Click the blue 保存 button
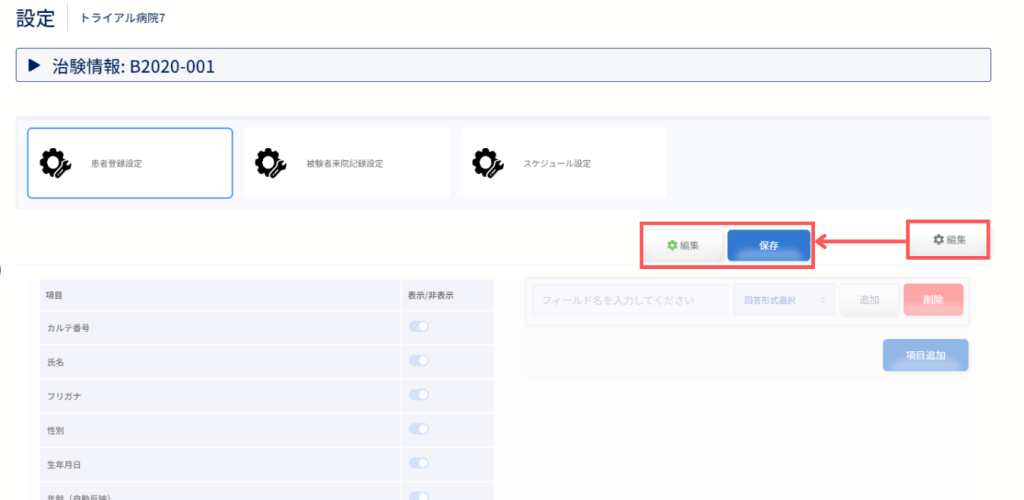1024x500 pixels. [769, 245]
